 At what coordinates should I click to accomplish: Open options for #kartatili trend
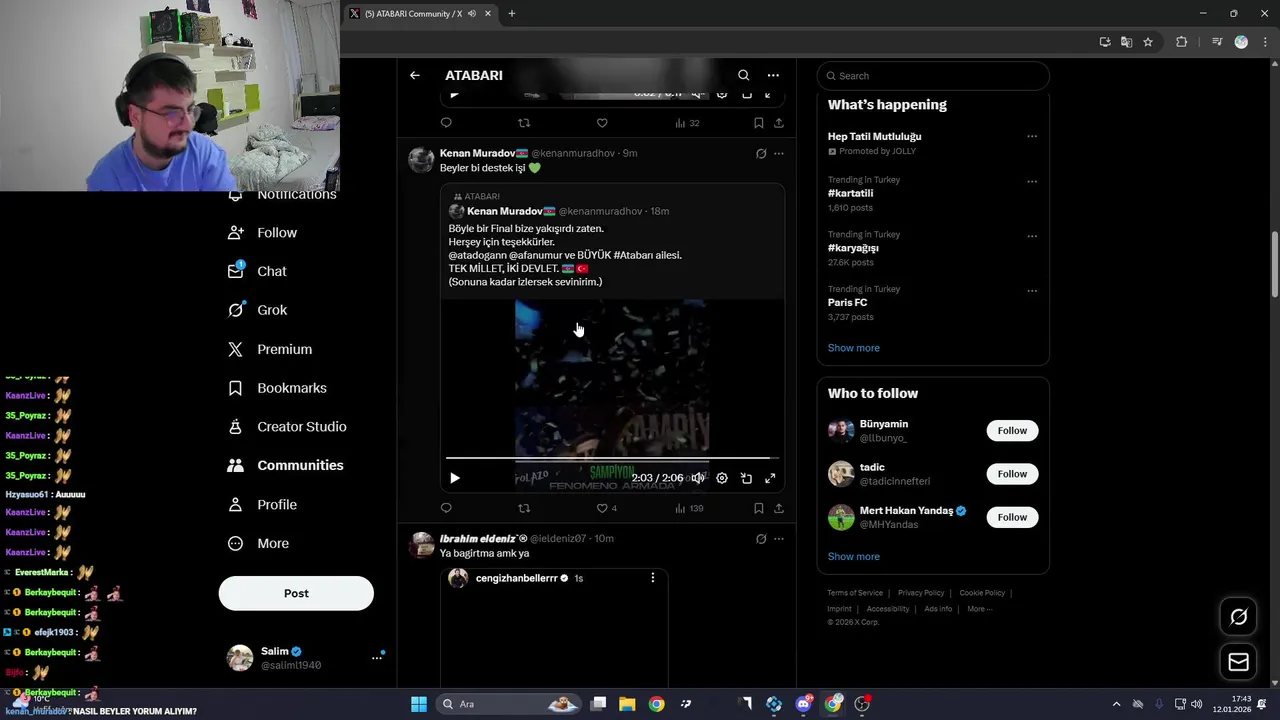click(1032, 181)
